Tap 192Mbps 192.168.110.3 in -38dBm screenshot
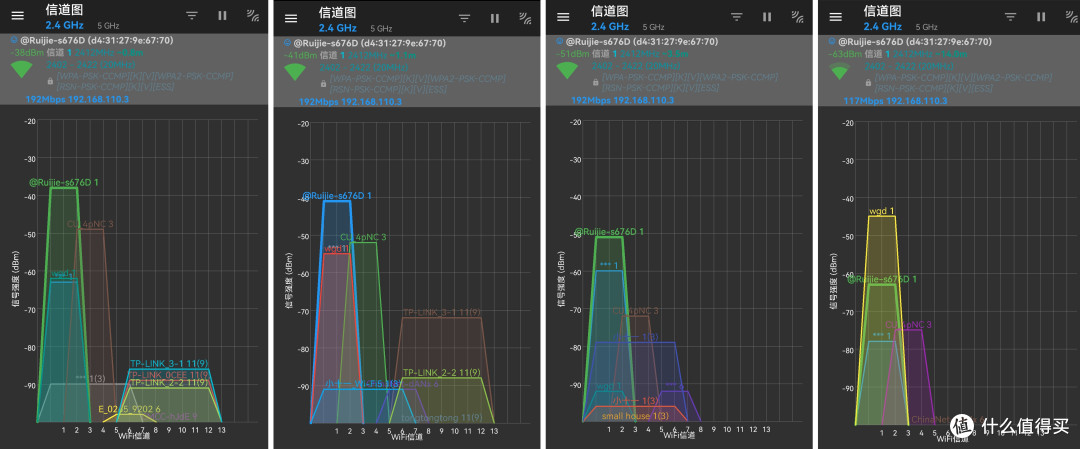The image size is (1080, 449). click(77, 98)
